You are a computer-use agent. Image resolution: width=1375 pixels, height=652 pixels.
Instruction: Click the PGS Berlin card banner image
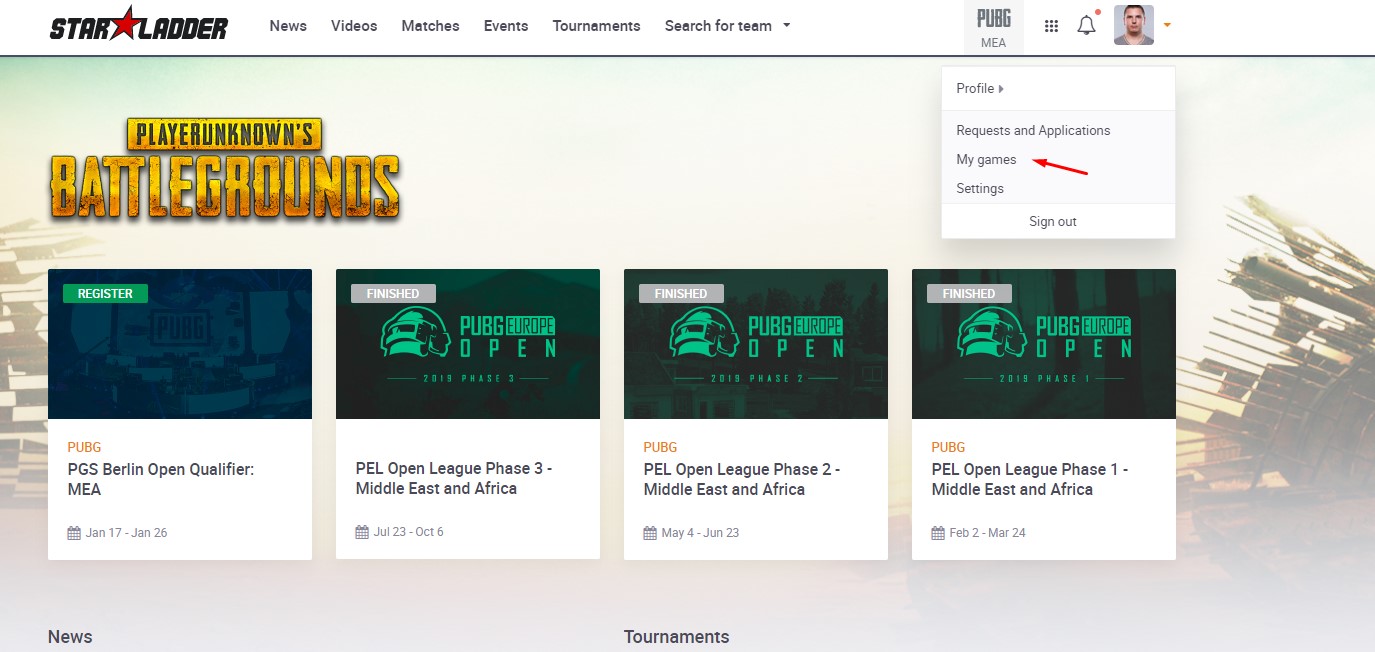point(180,344)
